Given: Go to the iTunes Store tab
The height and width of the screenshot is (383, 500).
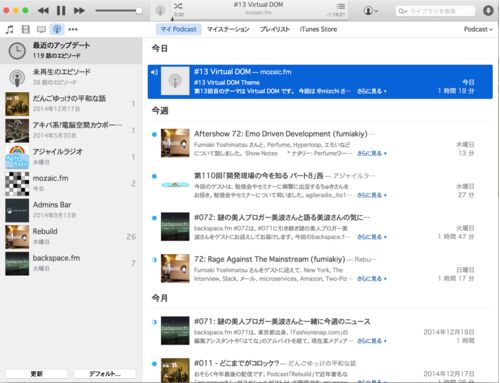Looking at the screenshot, I should [x=318, y=29].
